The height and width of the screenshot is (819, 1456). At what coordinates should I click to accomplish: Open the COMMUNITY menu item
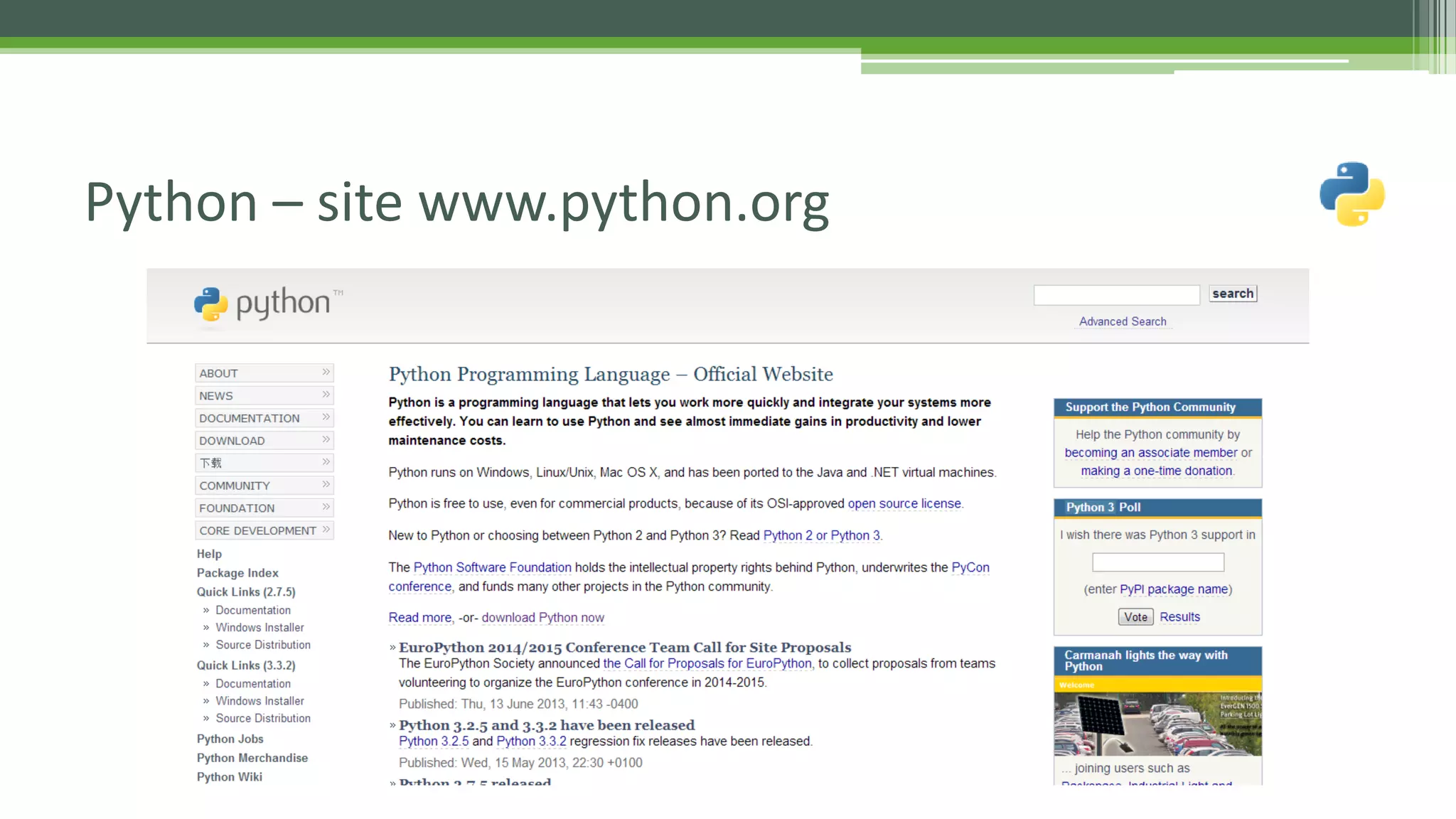coord(264,486)
